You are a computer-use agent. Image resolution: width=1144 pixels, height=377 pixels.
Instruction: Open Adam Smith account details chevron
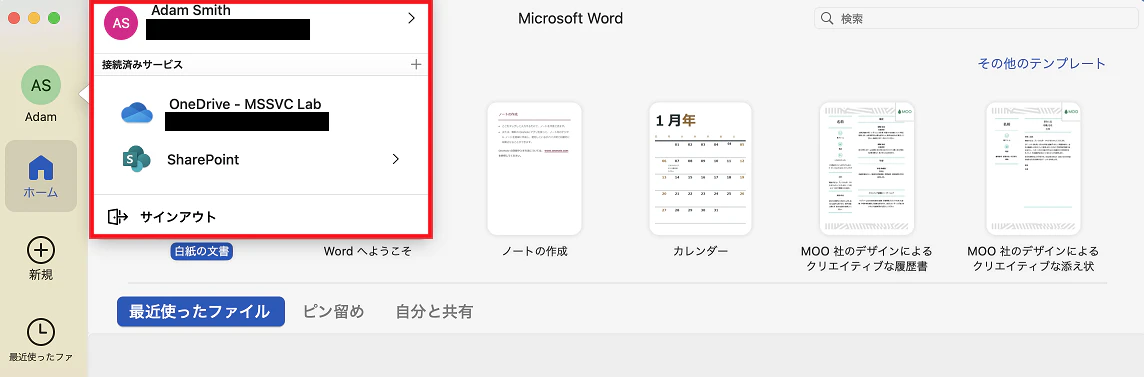point(411,18)
